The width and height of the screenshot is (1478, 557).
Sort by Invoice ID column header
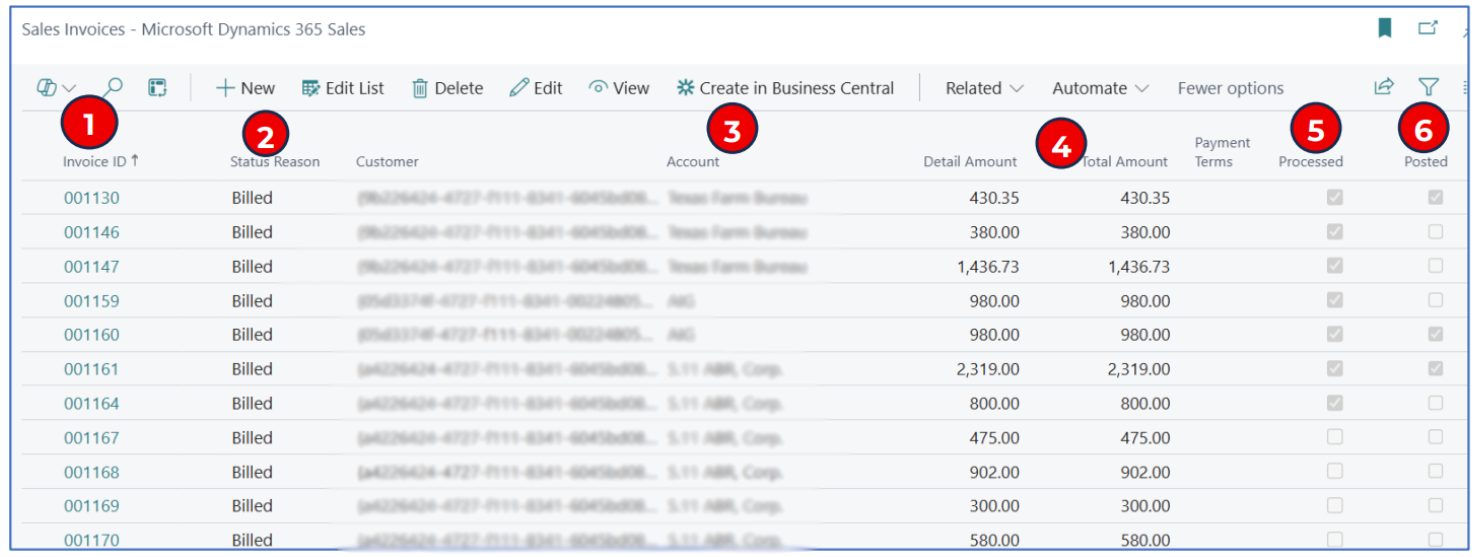[x=100, y=161]
